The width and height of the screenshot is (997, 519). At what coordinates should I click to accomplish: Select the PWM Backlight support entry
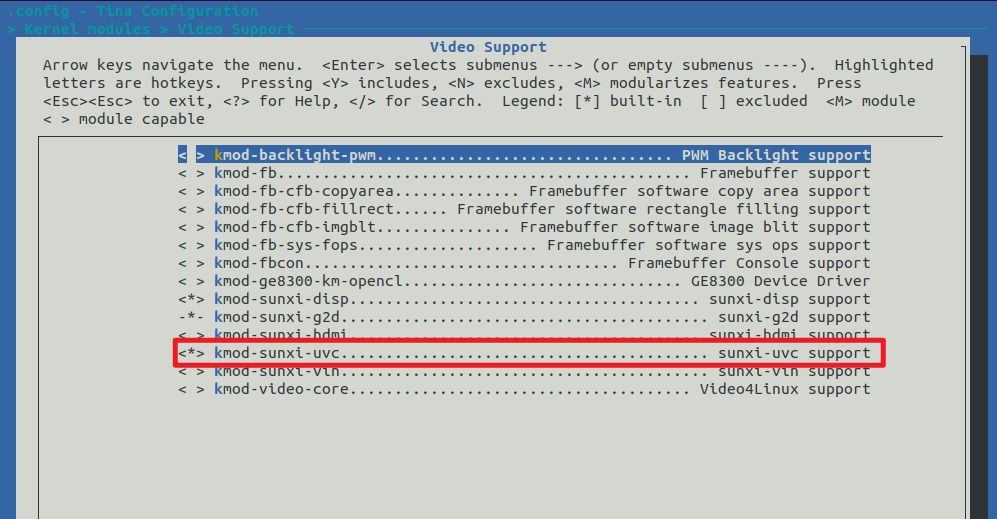click(541, 155)
